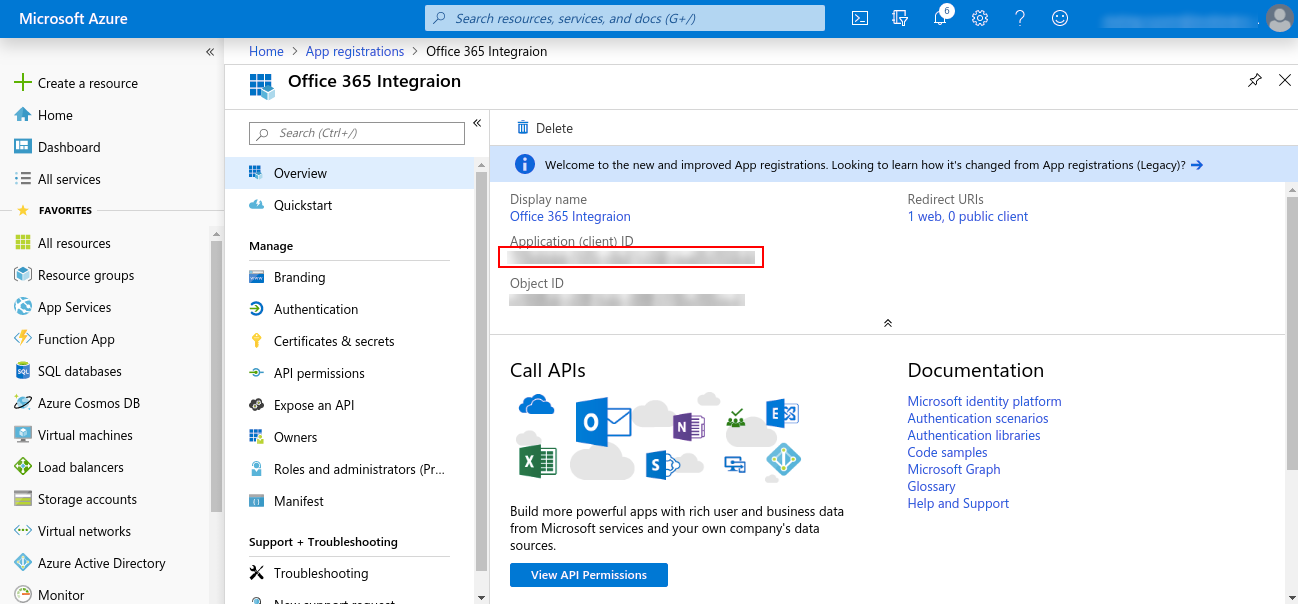1298x604 pixels.
Task: Click the View API Permissions button
Action: point(588,575)
